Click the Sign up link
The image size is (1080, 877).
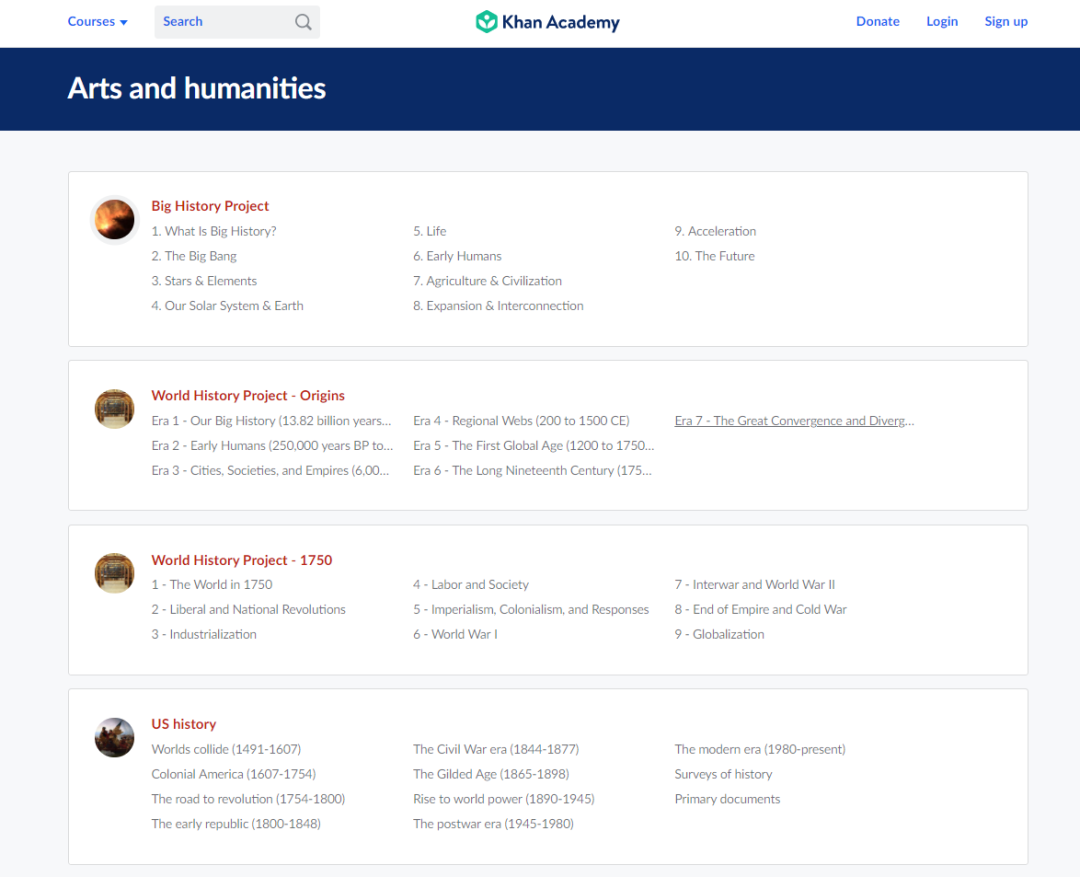point(1006,21)
